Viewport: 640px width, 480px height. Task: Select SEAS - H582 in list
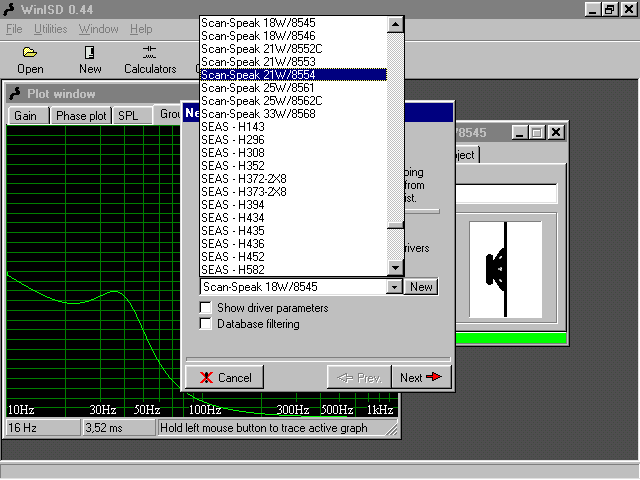point(293,270)
